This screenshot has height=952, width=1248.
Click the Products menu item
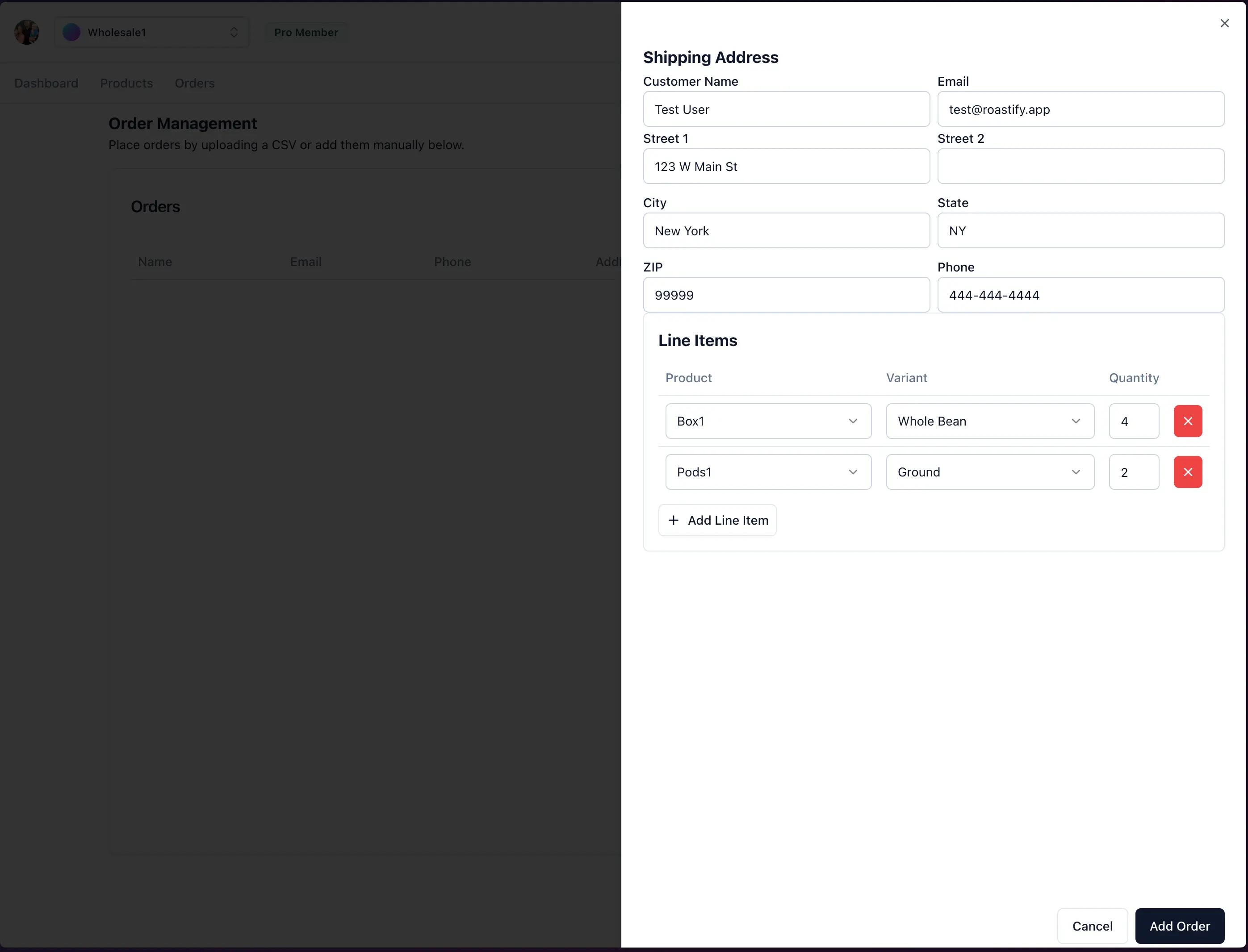pos(126,82)
